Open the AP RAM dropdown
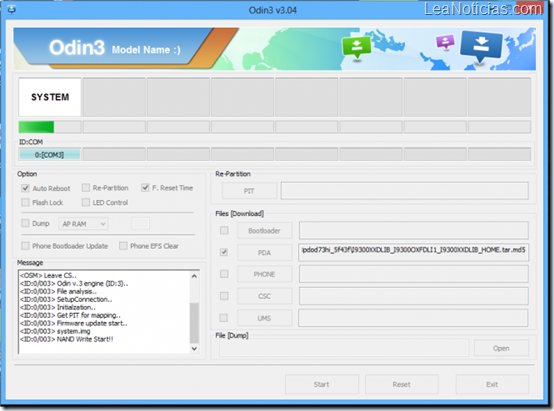 coord(83,224)
